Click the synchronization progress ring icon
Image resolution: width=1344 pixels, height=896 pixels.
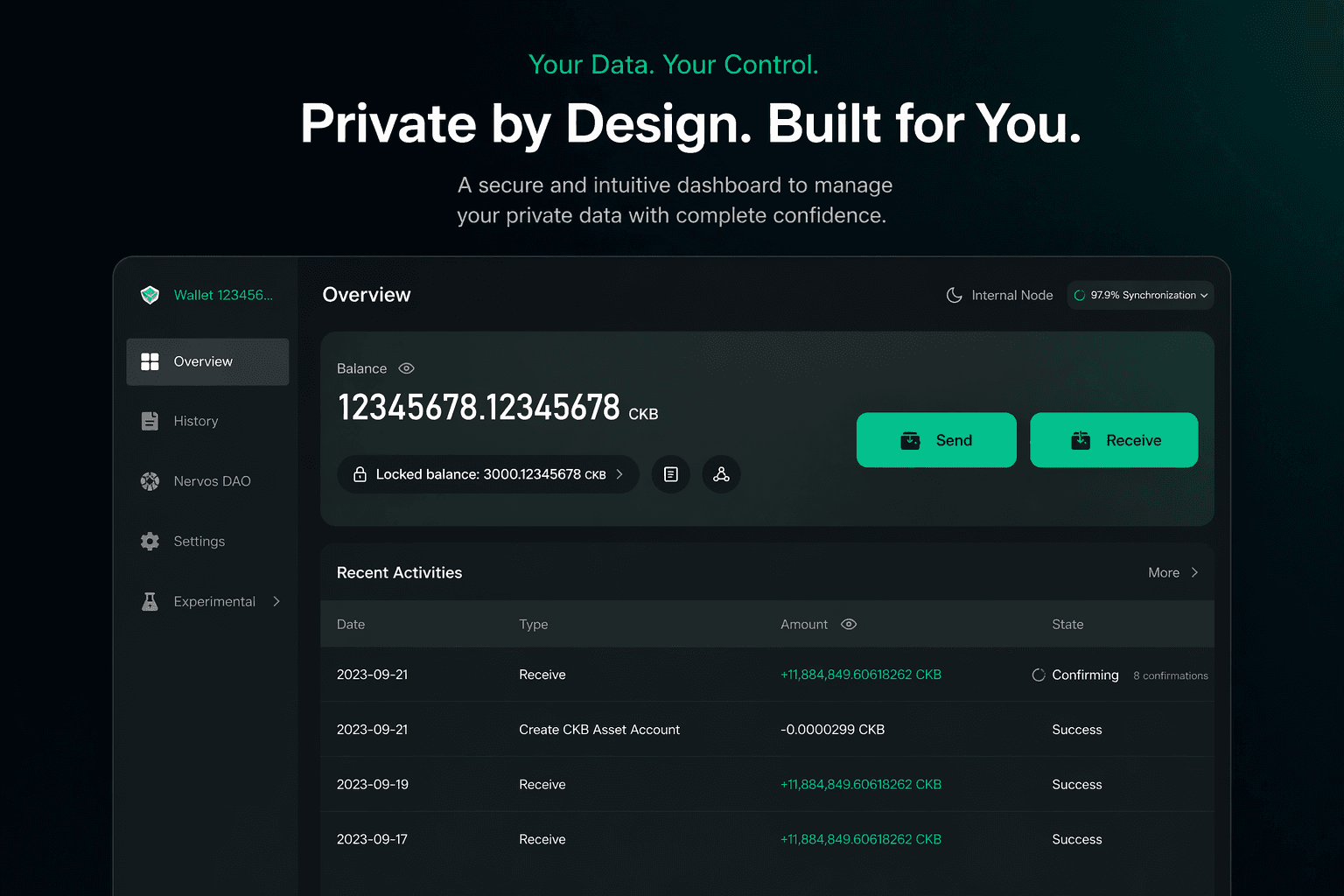(1080, 296)
